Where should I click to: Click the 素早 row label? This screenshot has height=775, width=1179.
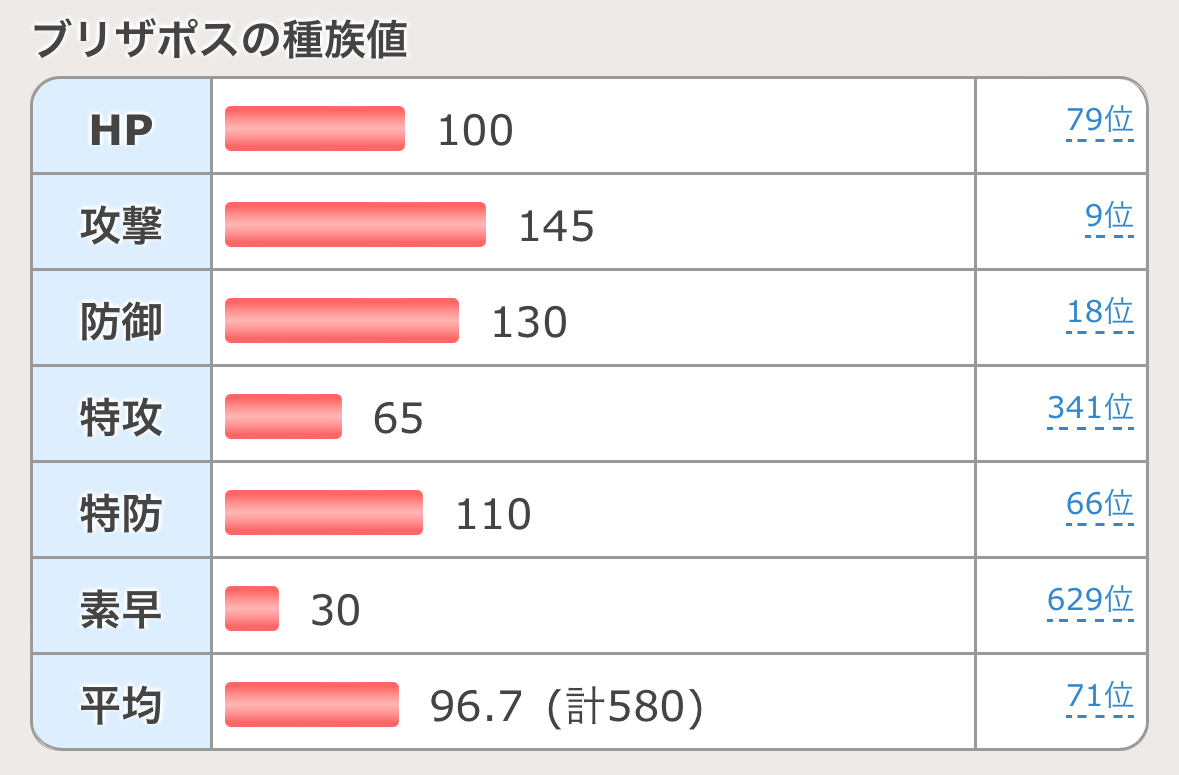(121, 609)
